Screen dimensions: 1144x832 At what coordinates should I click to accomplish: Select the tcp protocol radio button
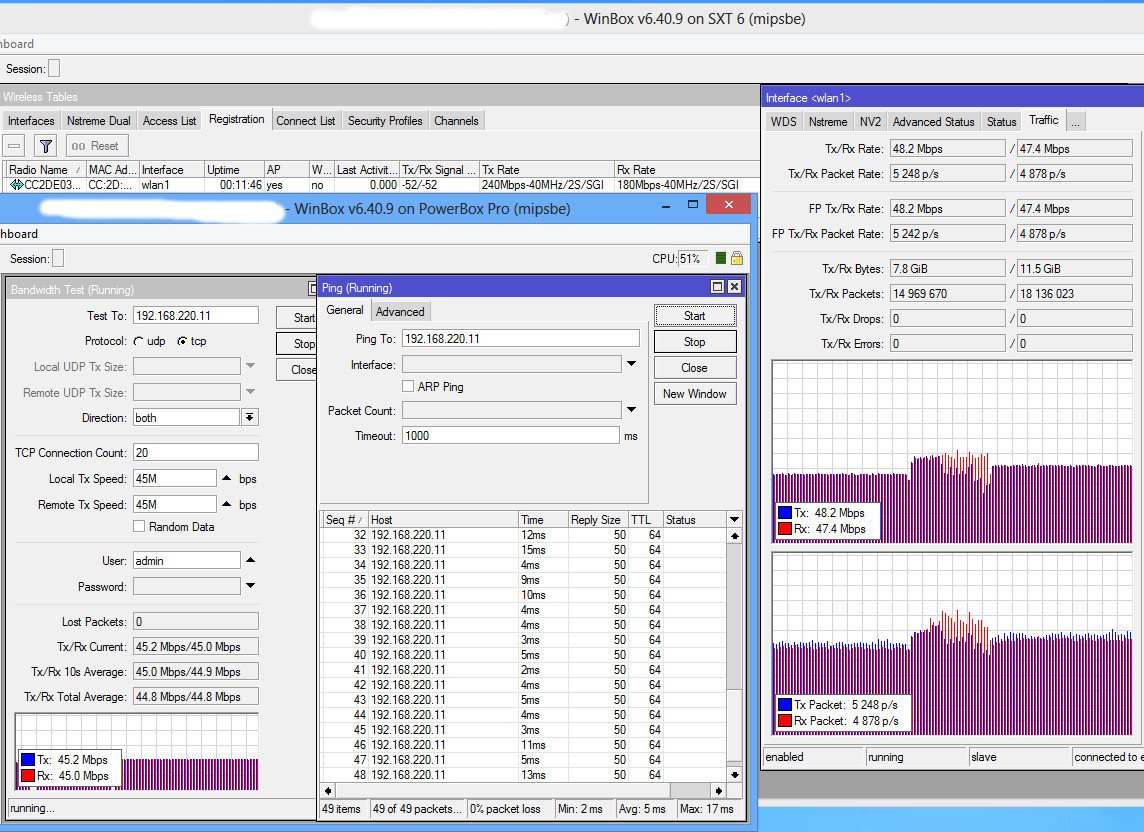point(182,341)
